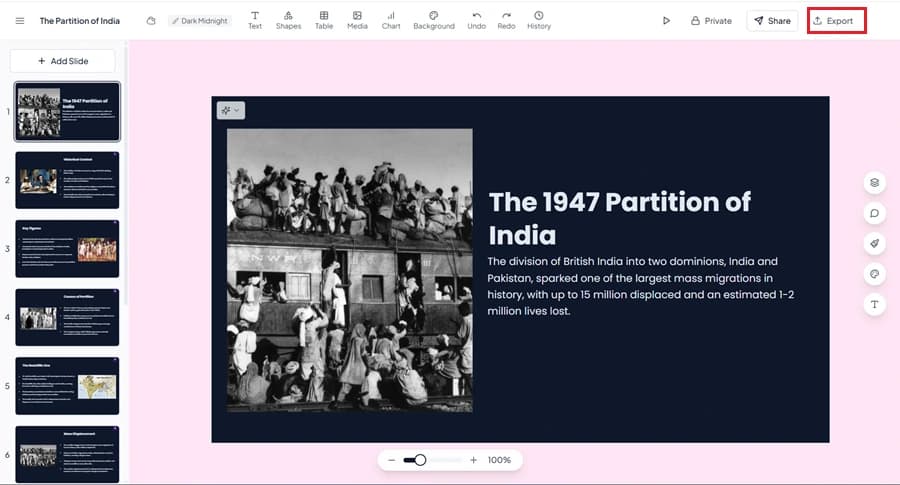900x485 pixels.
Task: Click the Export button
Action: 836,21
